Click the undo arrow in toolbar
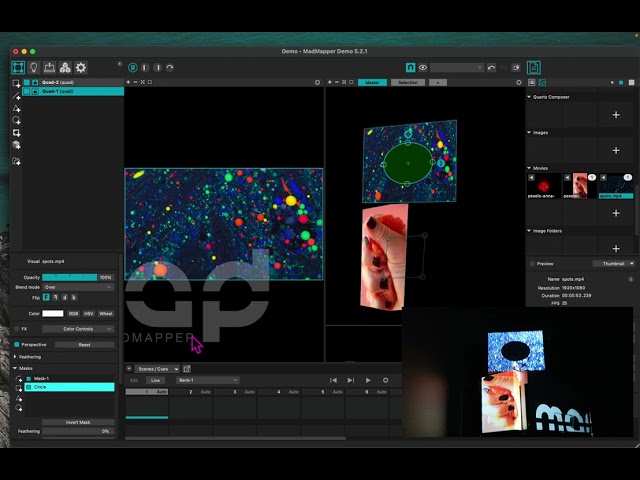 pos(491,67)
